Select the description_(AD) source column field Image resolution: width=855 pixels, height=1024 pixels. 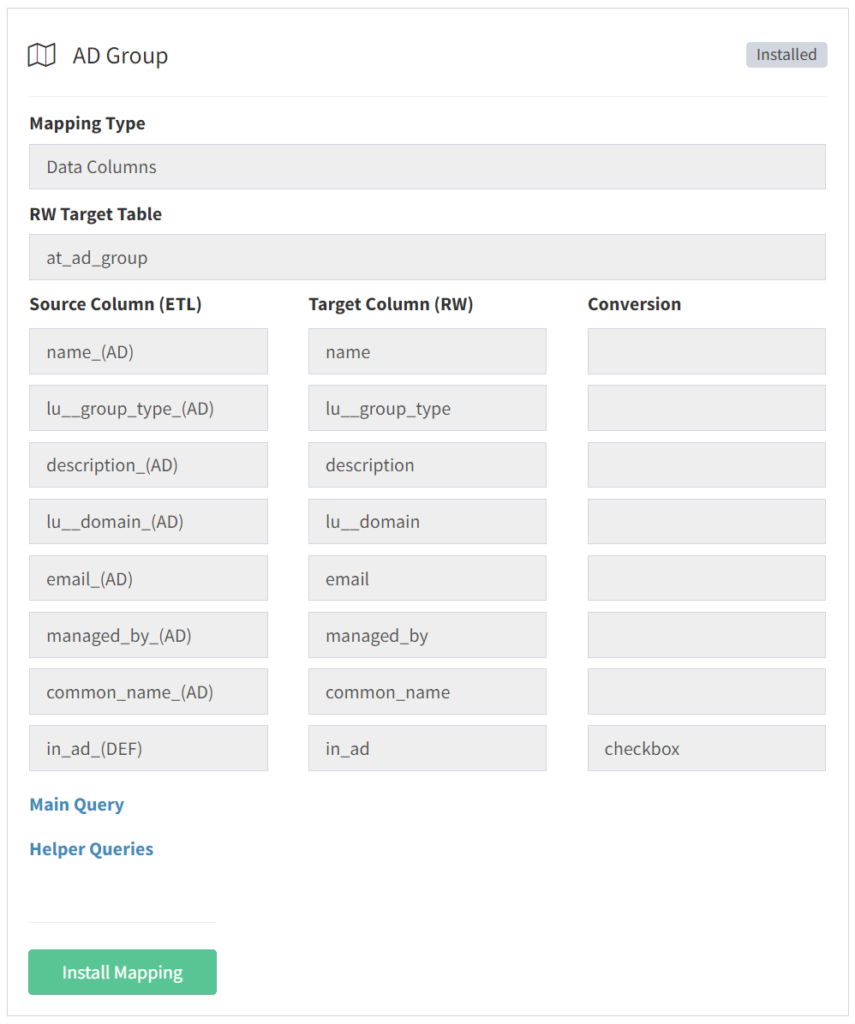(148, 464)
